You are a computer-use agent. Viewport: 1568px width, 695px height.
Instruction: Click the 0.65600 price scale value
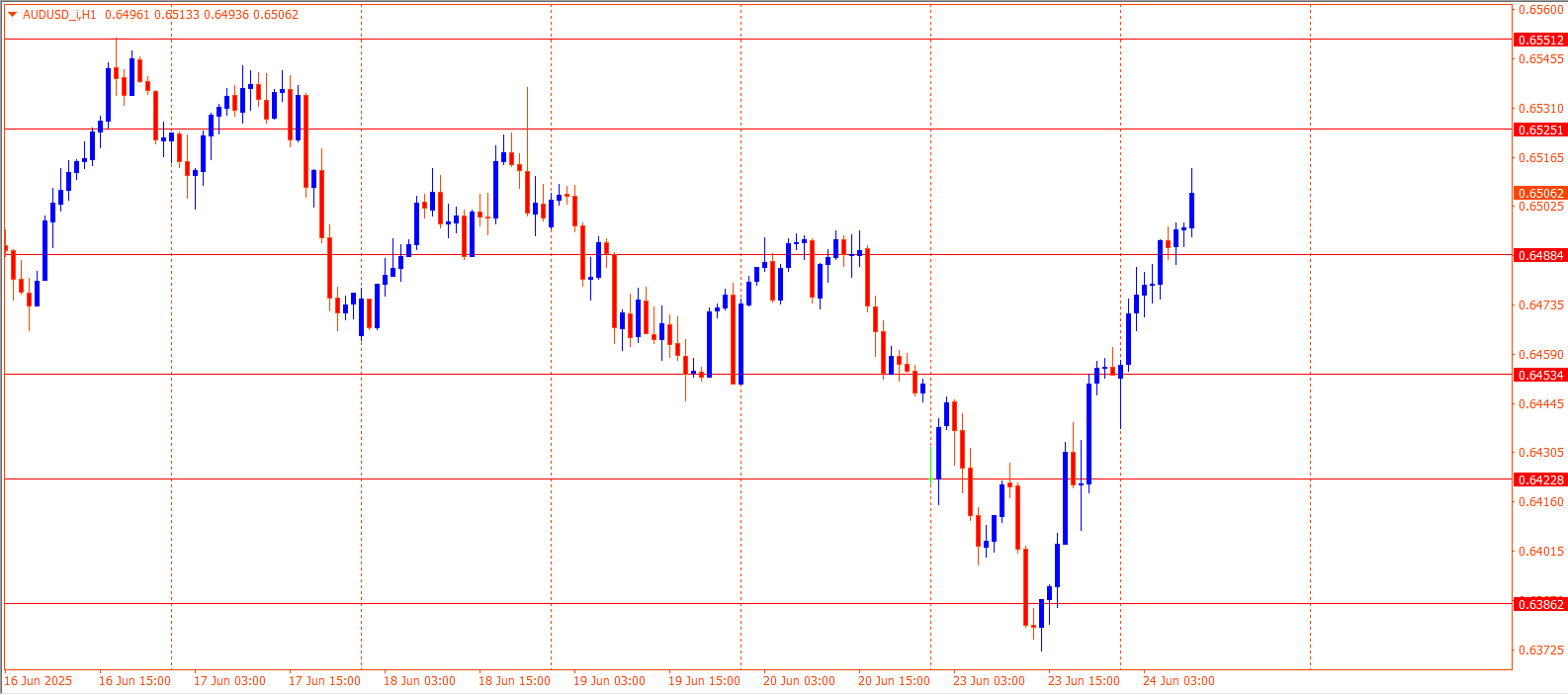pos(1541,10)
